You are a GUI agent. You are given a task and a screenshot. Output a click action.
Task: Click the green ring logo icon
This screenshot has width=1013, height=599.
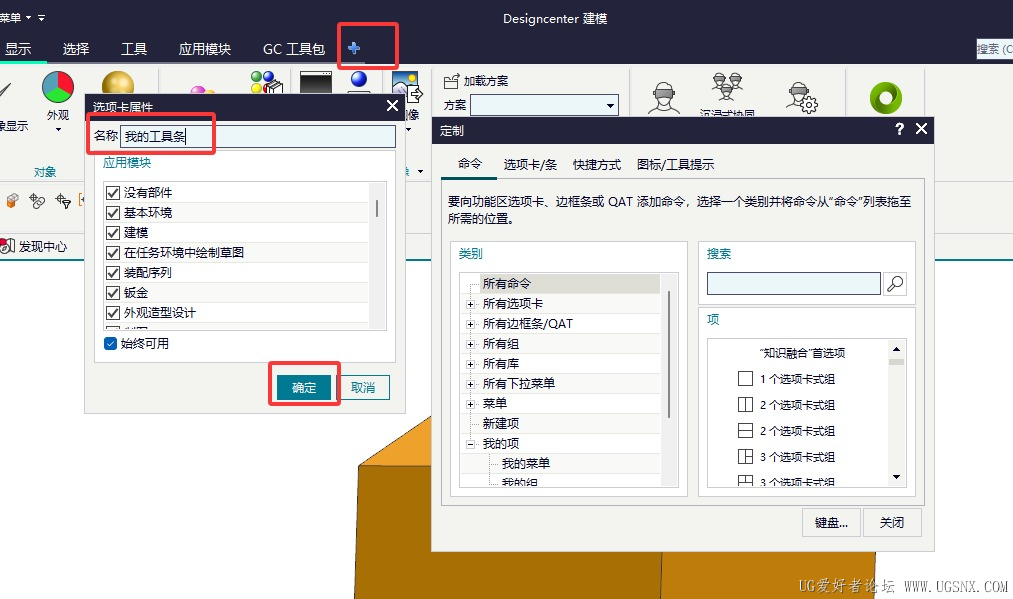pyautogui.click(x=886, y=98)
